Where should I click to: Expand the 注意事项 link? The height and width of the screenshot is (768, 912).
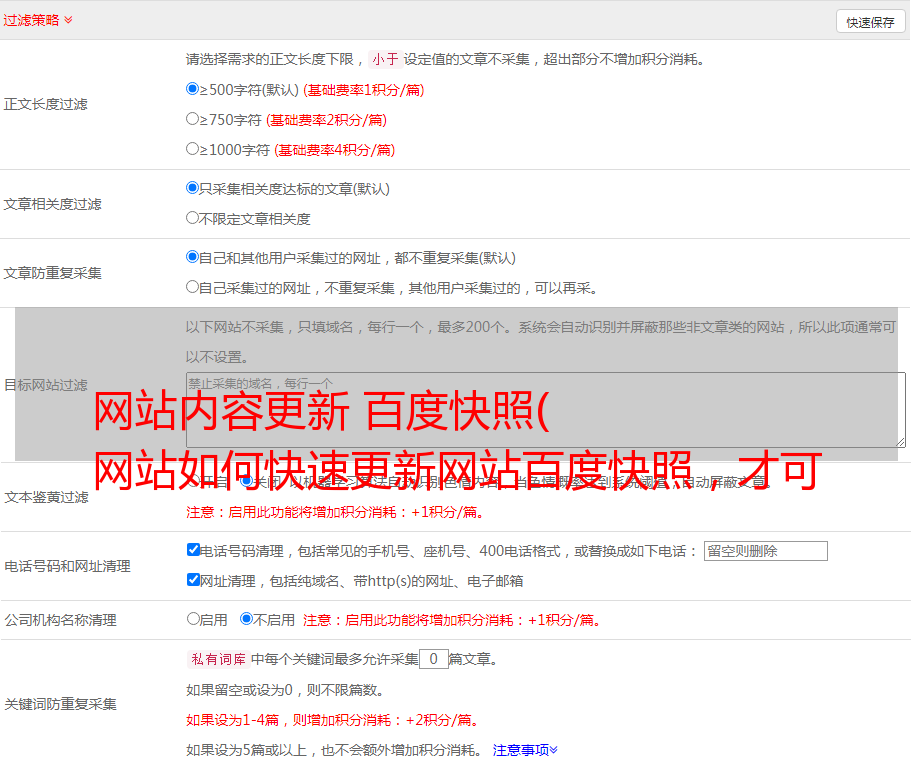524,750
